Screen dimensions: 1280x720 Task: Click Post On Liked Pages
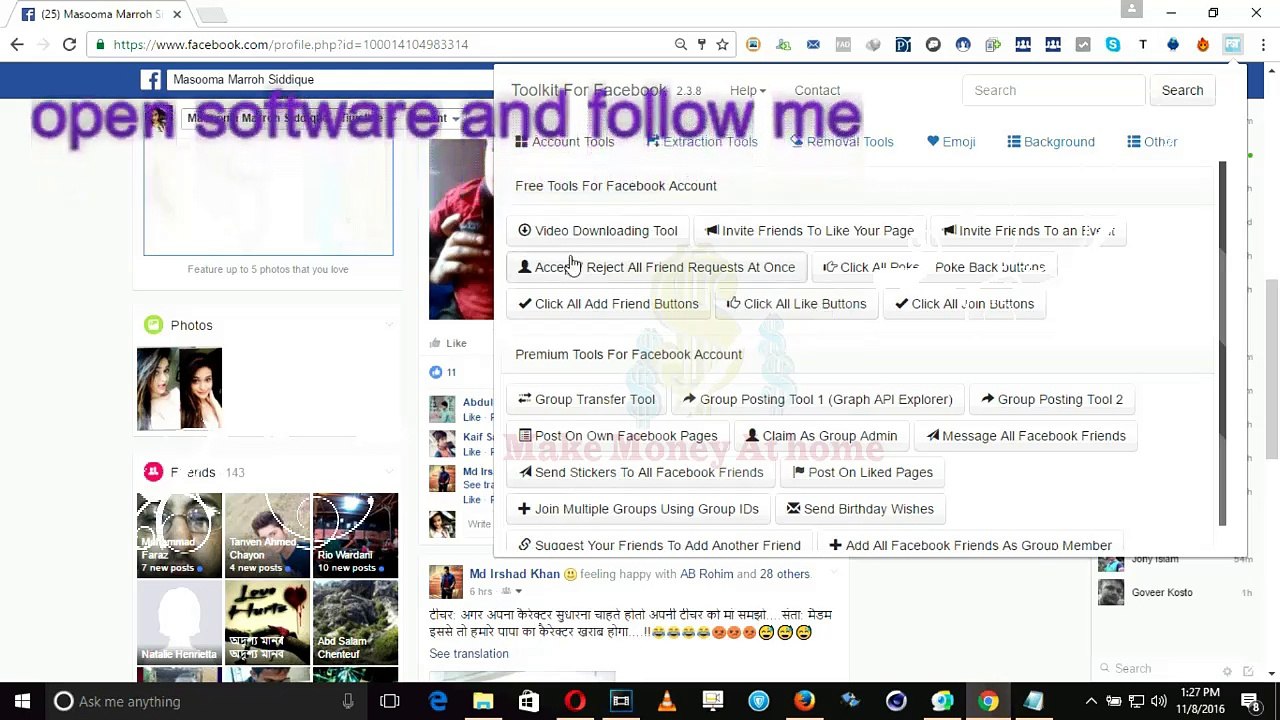[x=863, y=472]
